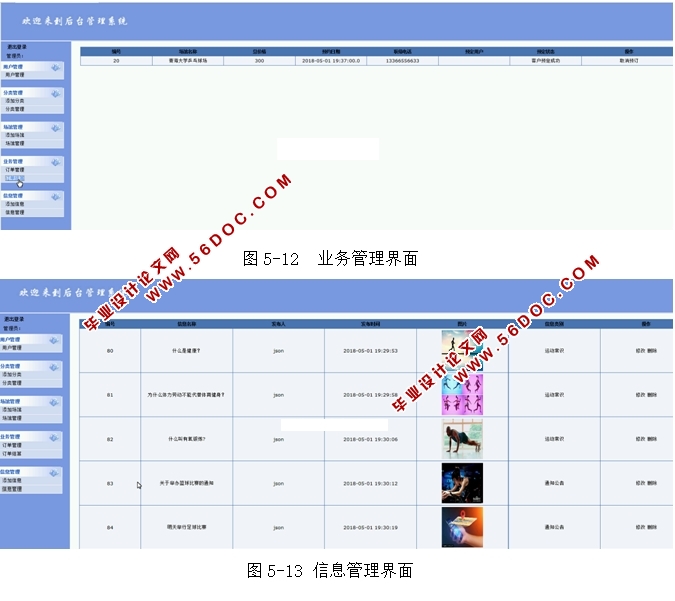
Task: Expand 用户管理 section header in Figure 5-12 sidebar
Action: tap(32, 67)
